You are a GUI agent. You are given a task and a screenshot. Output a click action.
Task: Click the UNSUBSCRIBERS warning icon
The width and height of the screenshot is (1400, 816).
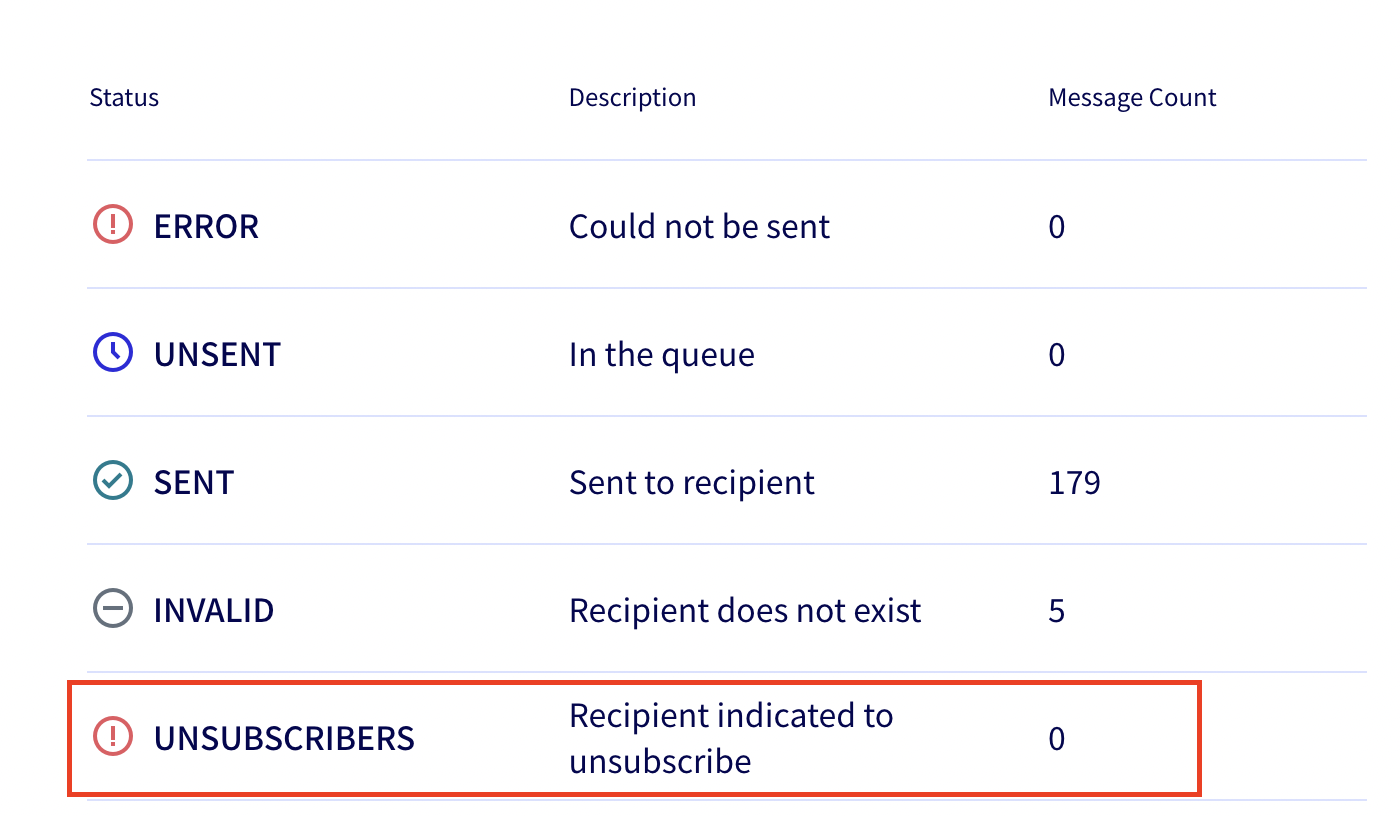click(x=112, y=737)
